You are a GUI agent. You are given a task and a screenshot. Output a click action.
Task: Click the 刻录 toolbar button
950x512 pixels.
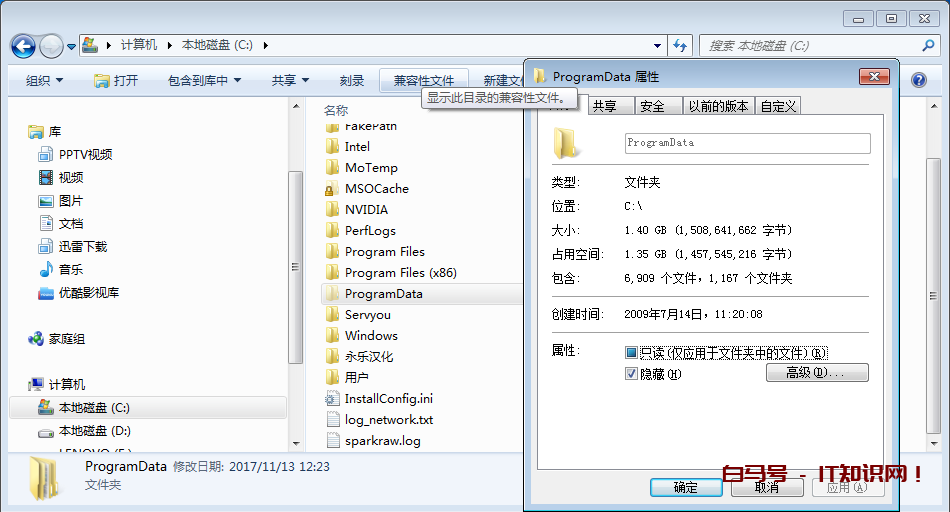351,81
